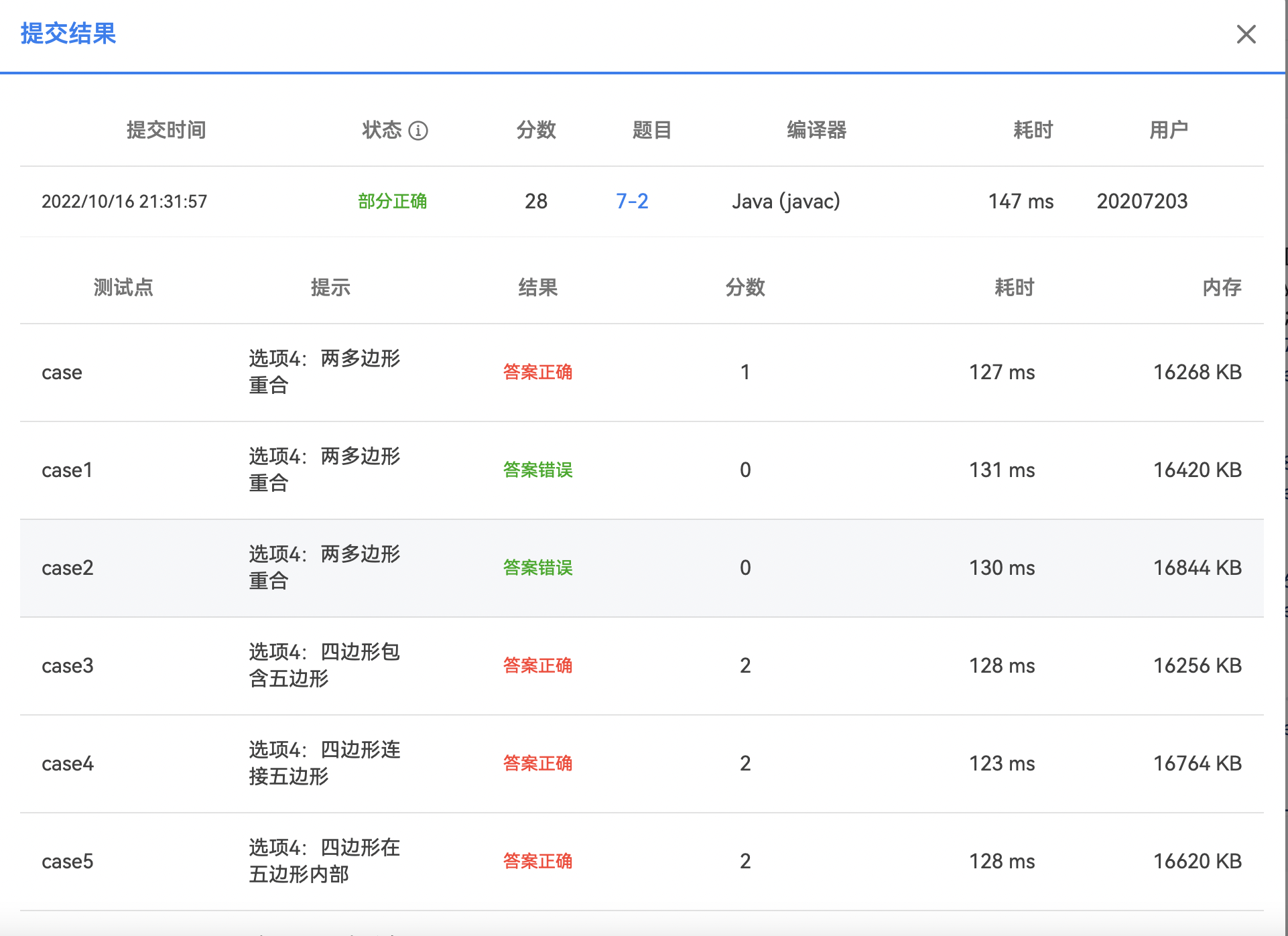The width and height of the screenshot is (1288, 936).
Task: Click user ID 20207203
Action: [x=1142, y=201]
